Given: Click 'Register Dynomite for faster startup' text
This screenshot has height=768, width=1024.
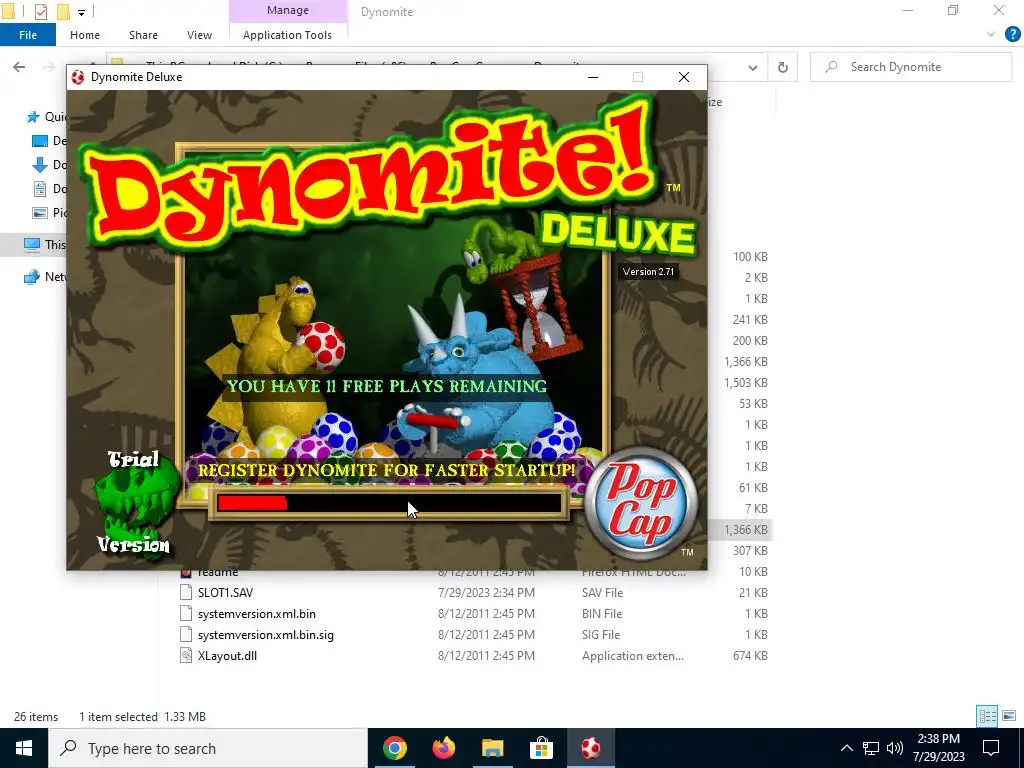Looking at the screenshot, I should (387, 470).
